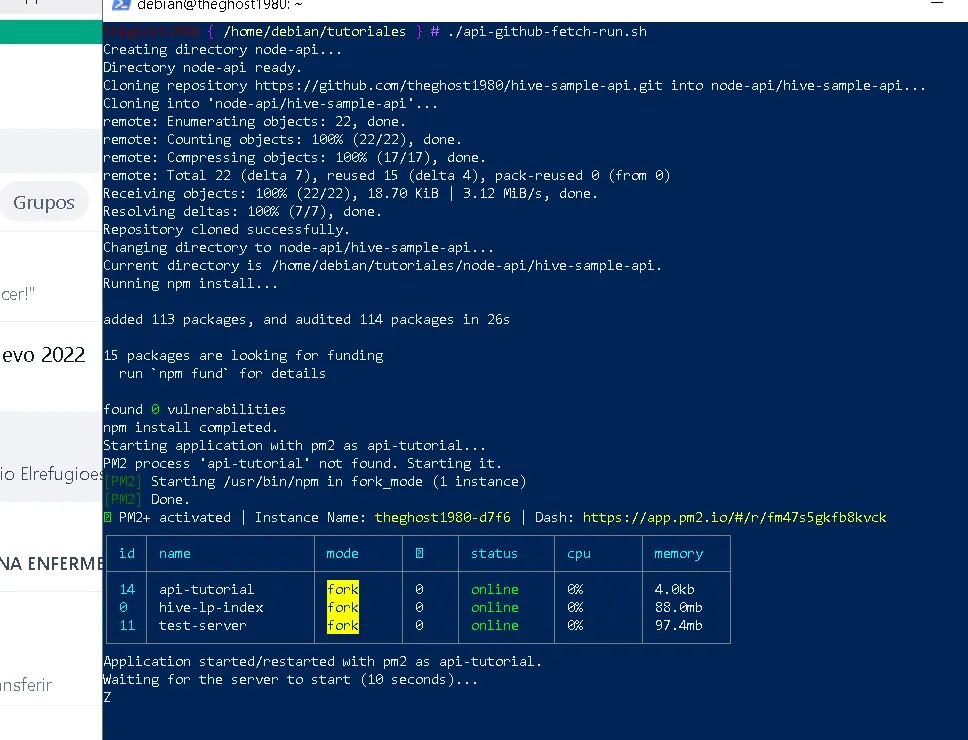Click the terminal title debian@theghost1980
968x740 pixels.
click(x=219, y=5)
